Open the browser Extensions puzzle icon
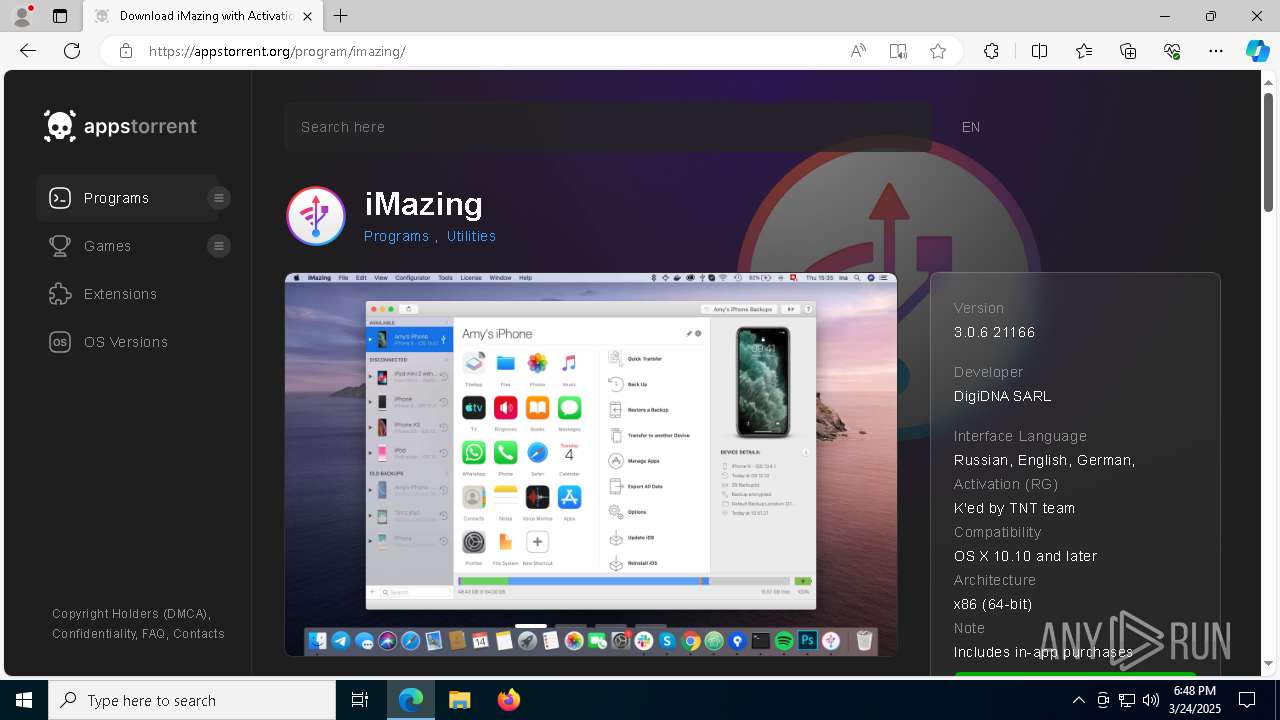The image size is (1280, 720). point(991,51)
